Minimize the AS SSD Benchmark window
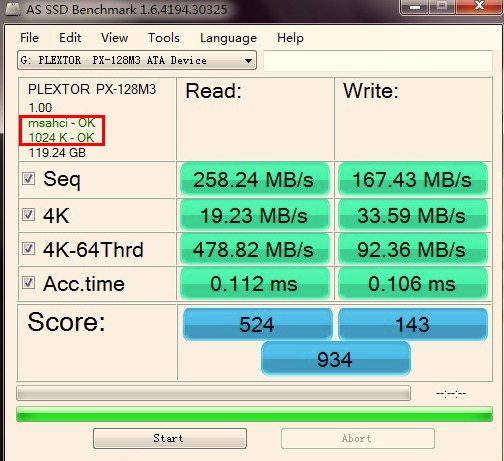 click(415, 7)
